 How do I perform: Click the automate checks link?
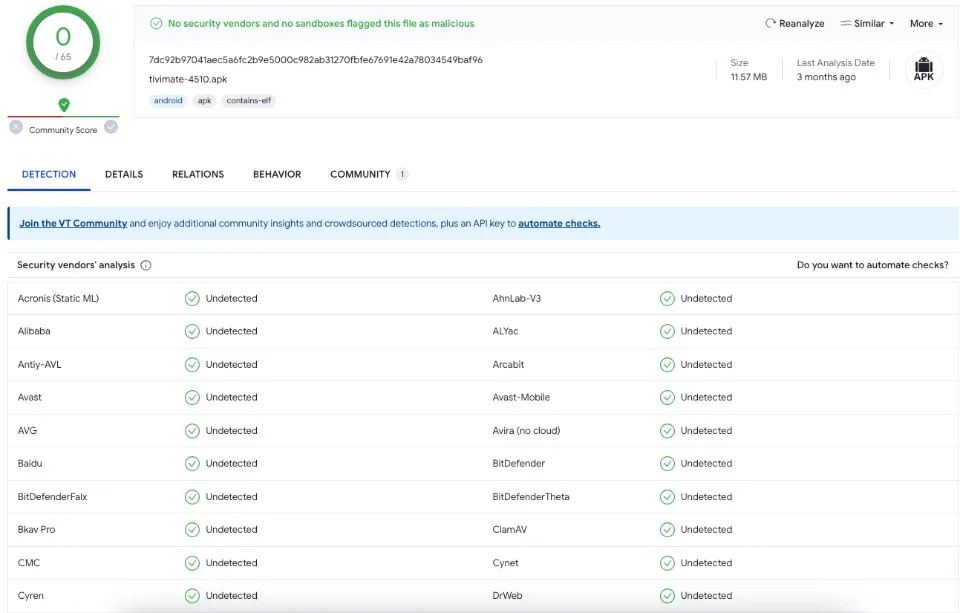point(559,223)
